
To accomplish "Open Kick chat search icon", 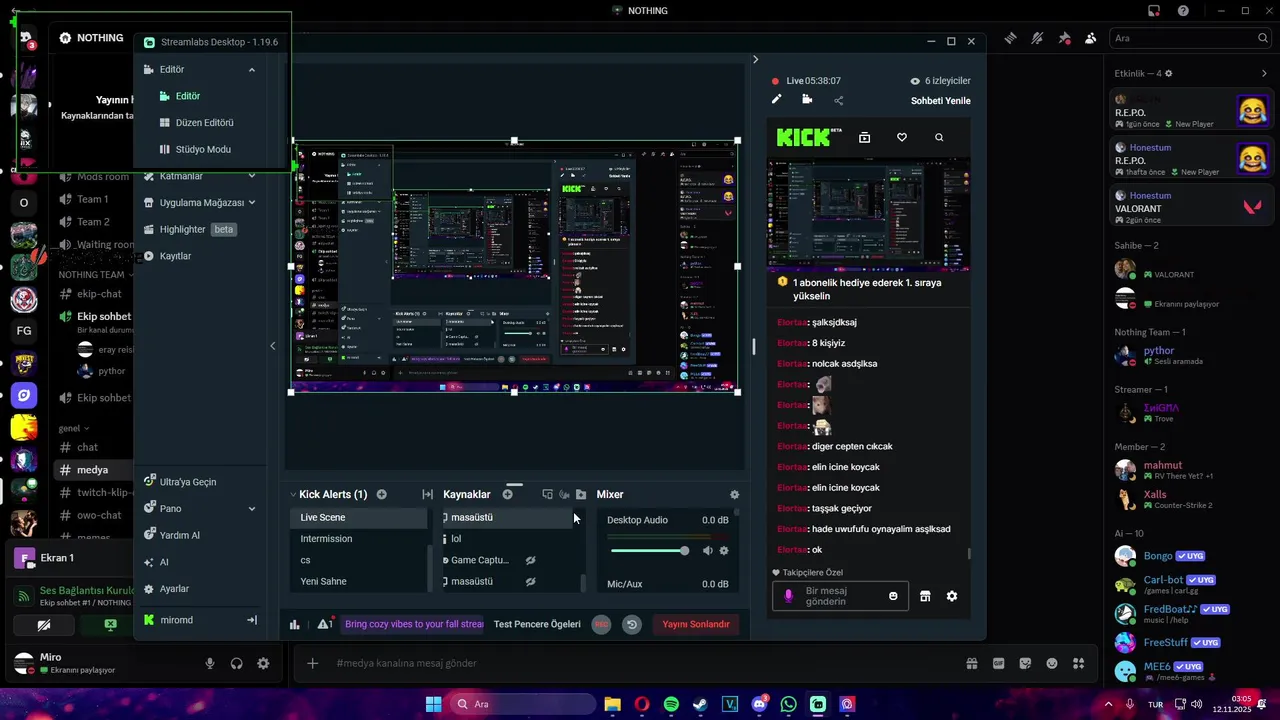I will 939,138.
